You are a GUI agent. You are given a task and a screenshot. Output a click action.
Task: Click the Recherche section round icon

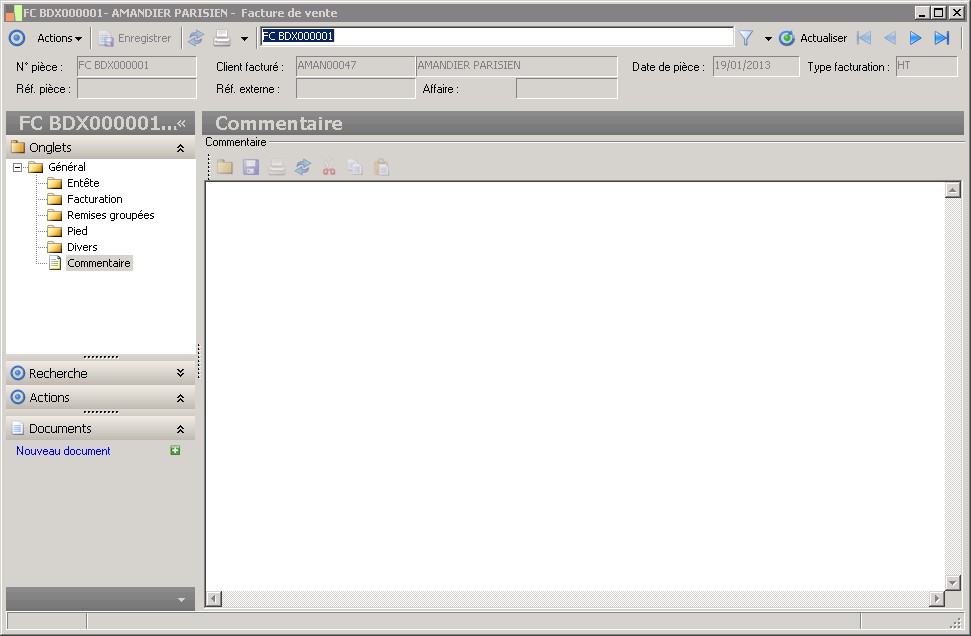(x=18, y=373)
